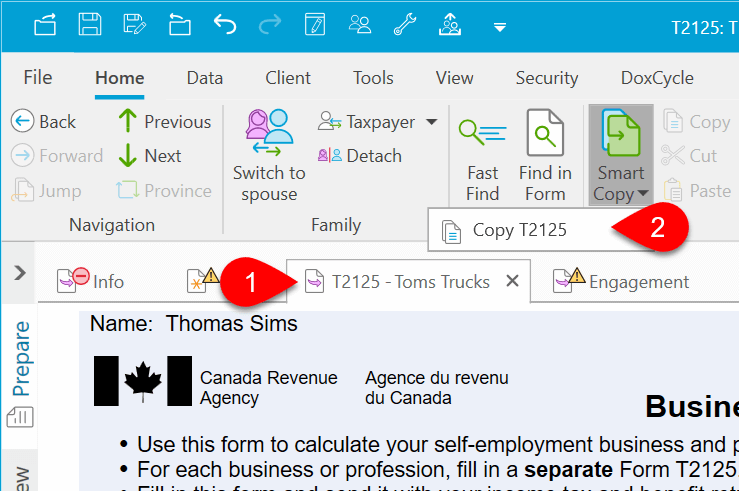Switch to the View ribbon tab

tap(454, 78)
